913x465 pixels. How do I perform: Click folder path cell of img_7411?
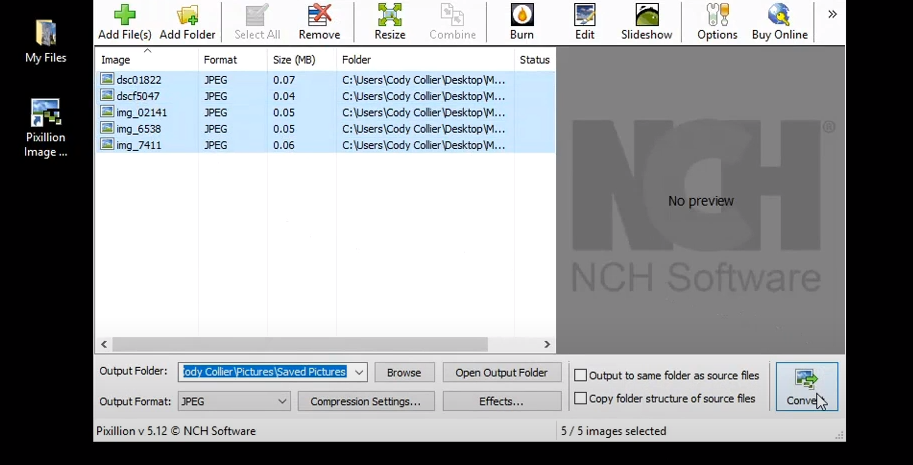[423, 145]
